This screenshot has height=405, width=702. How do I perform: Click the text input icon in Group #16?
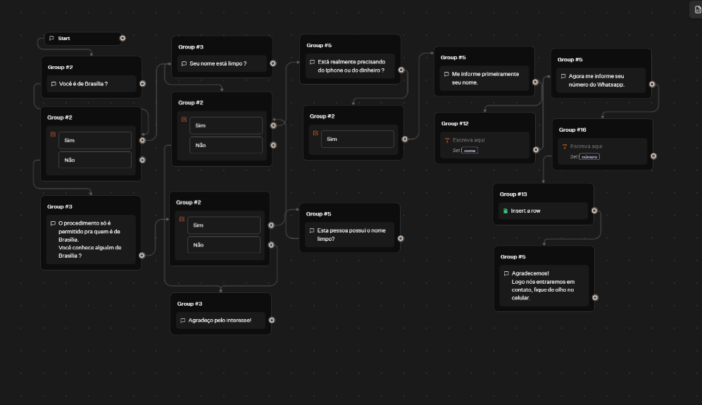[x=564, y=147]
